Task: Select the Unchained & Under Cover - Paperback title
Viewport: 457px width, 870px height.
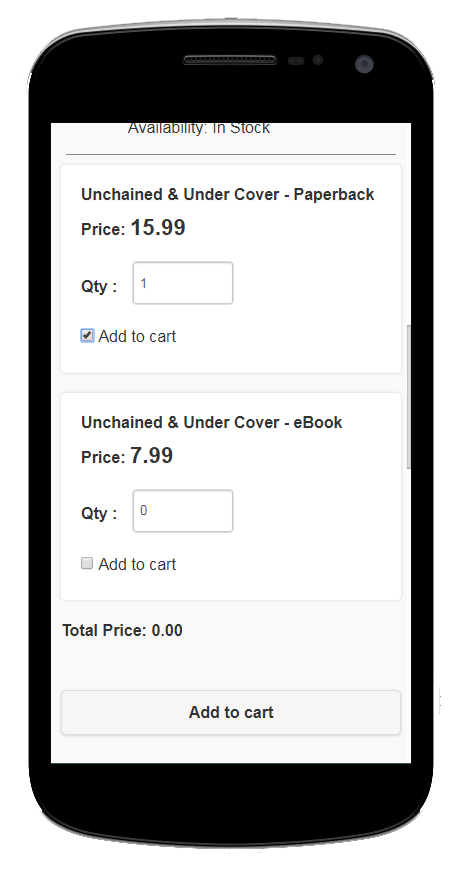Action: (x=227, y=194)
